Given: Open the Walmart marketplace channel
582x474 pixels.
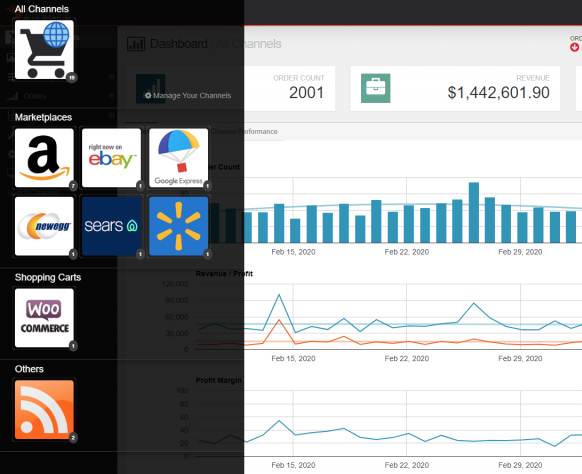Looking at the screenshot, I should point(179,226).
